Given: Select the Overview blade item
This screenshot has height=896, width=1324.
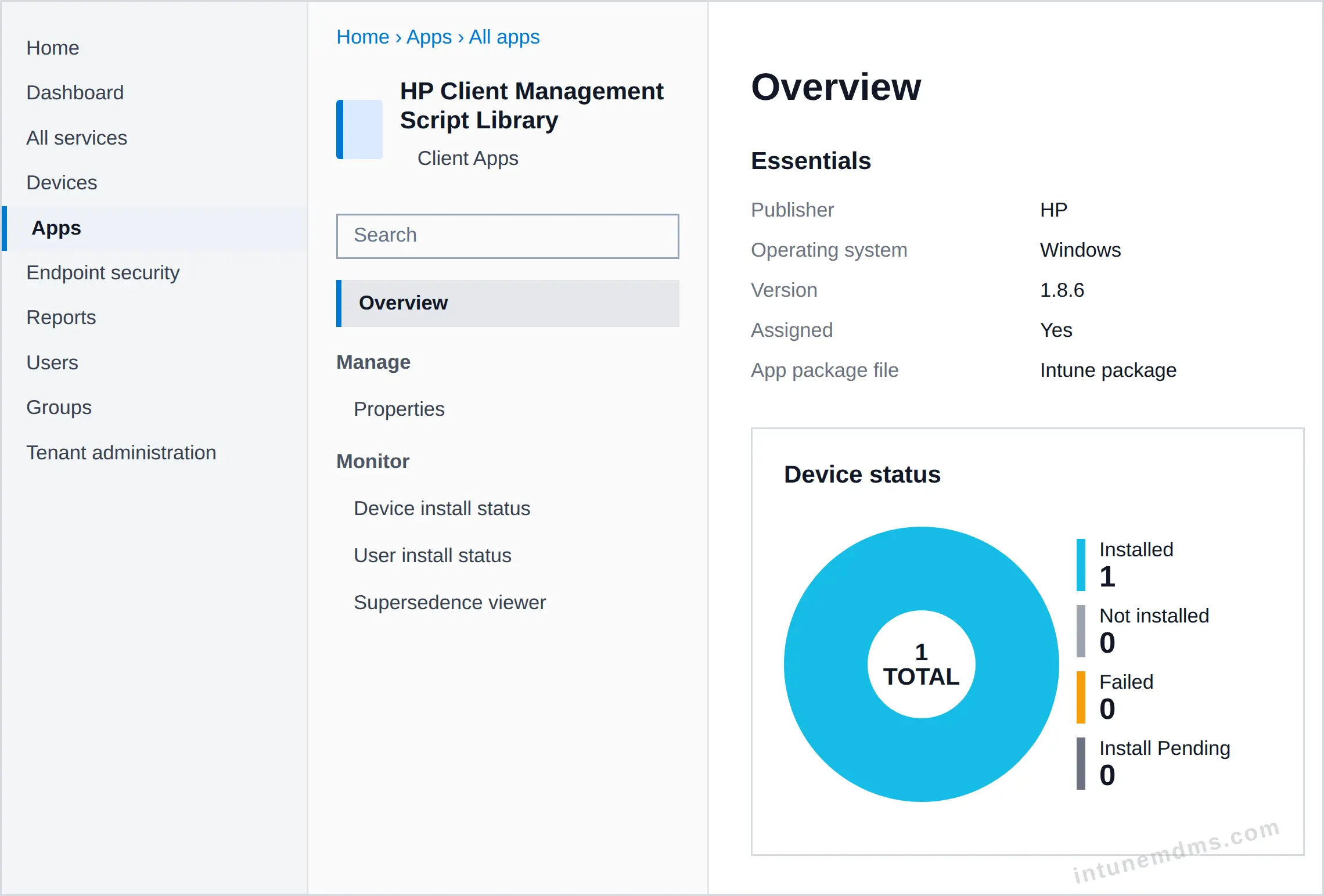Looking at the screenshot, I should pyautogui.click(x=508, y=303).
